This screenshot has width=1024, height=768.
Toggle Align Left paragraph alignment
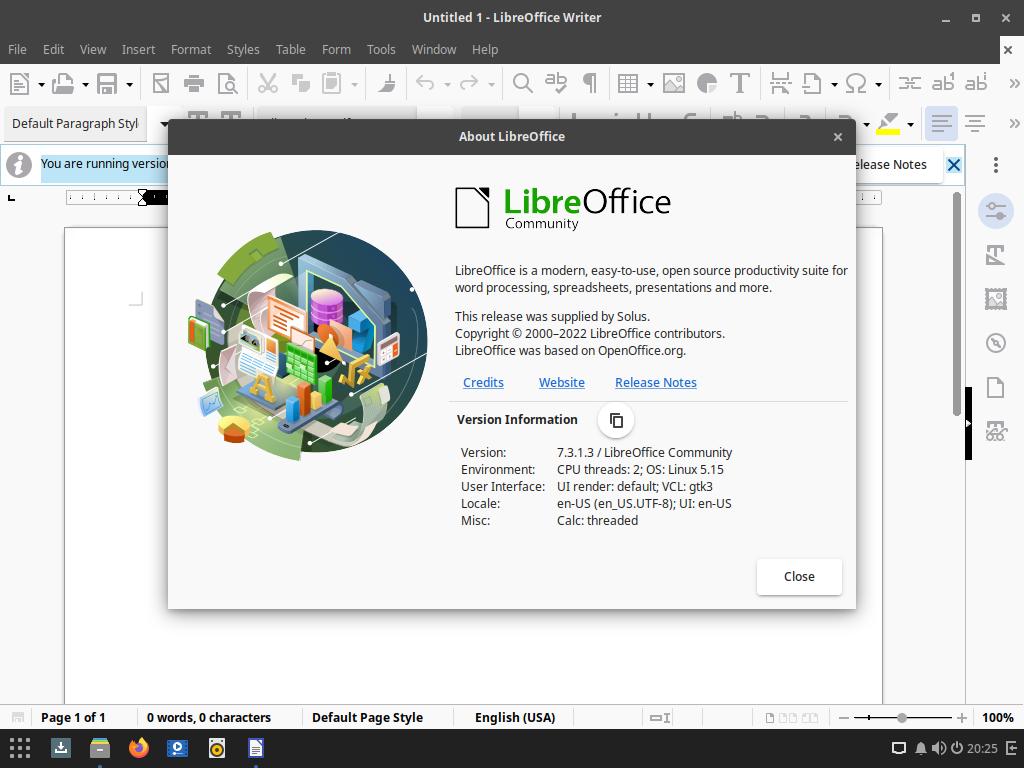click(x=942, y=123)
